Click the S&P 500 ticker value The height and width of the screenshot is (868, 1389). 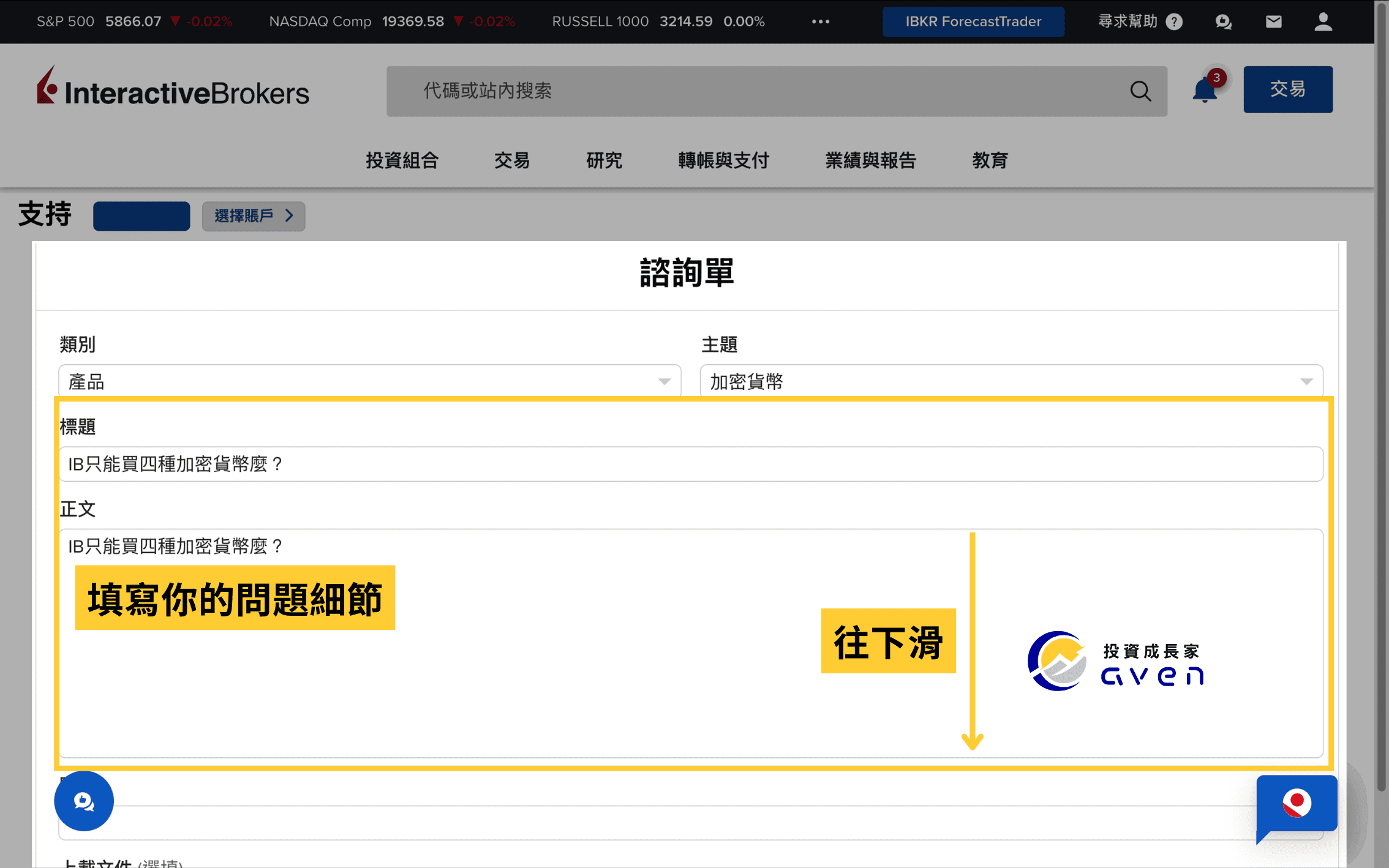tap(134, 21)
